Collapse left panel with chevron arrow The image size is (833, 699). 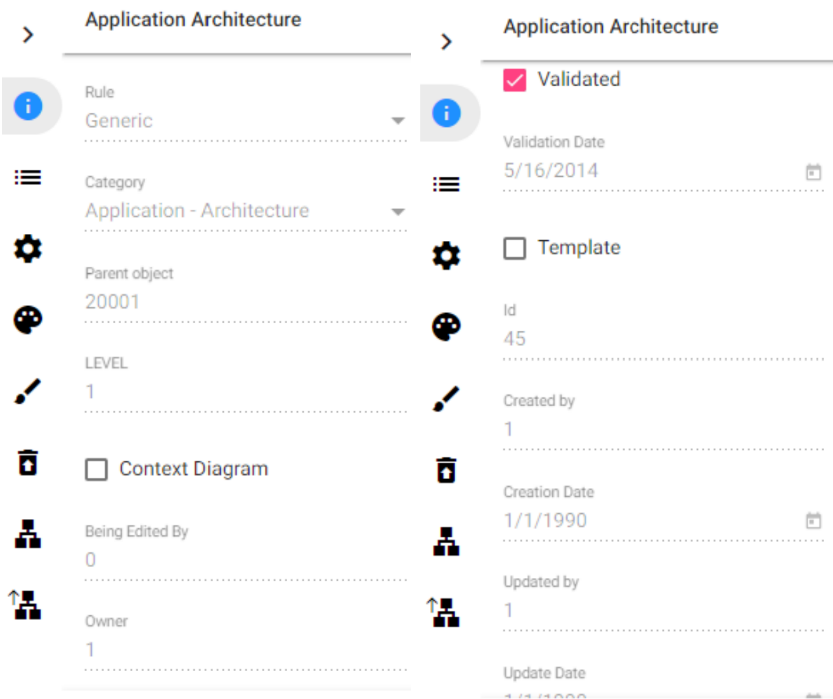coord(28,35)
